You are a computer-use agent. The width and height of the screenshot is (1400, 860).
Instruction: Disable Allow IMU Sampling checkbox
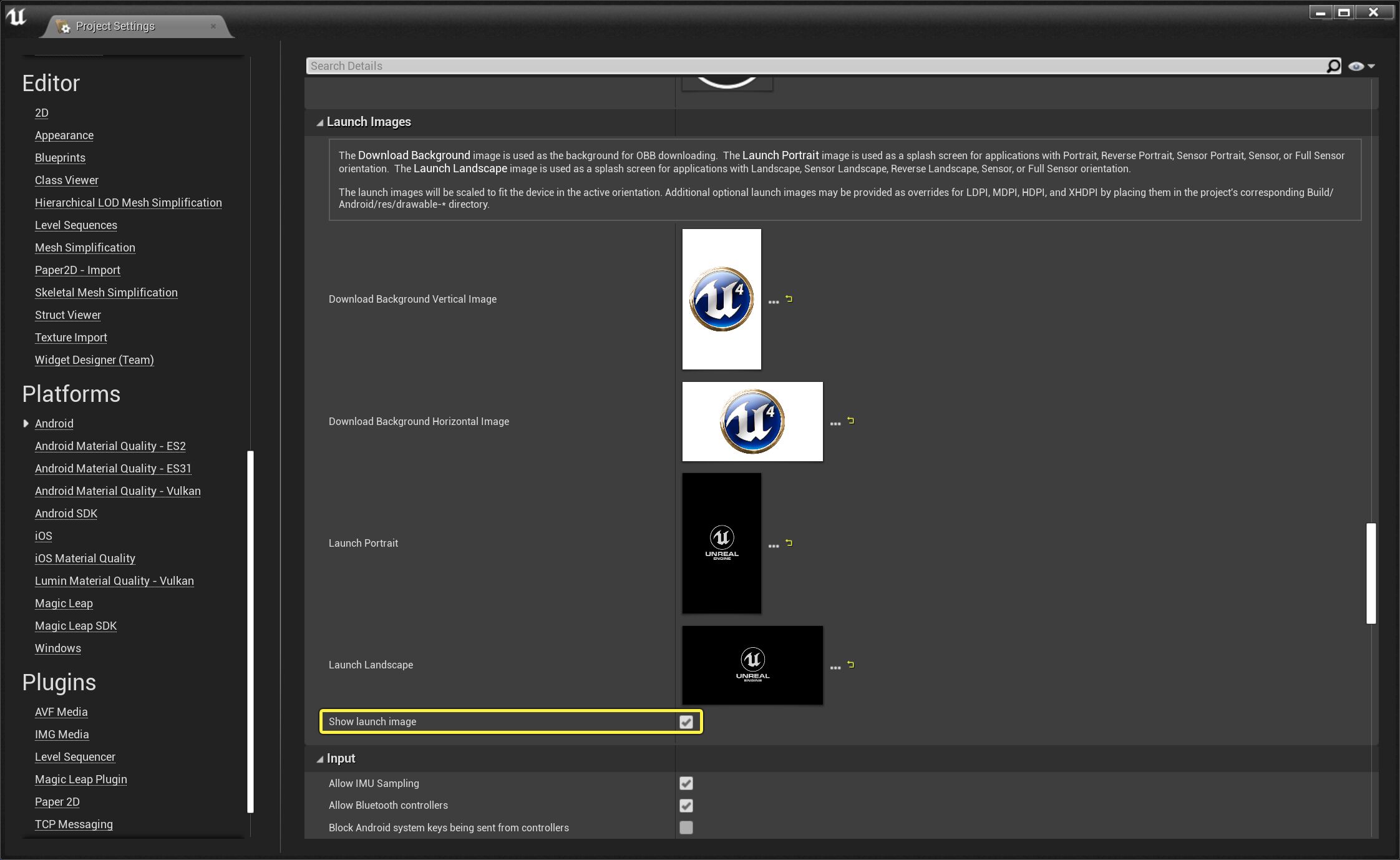tap(686, 783)
